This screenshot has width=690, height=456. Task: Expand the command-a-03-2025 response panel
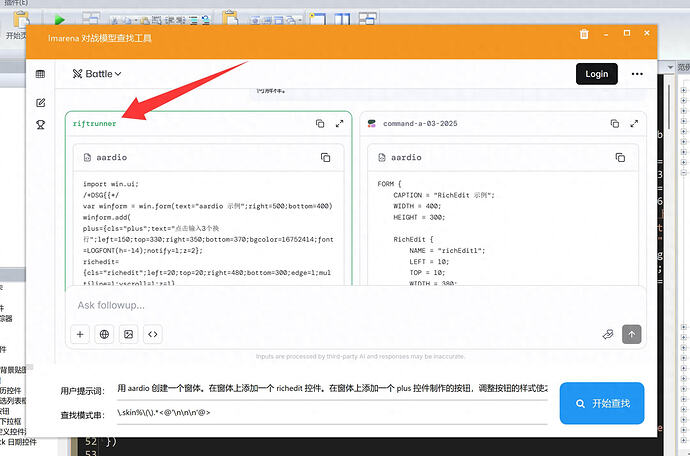(x=634, y=124)
